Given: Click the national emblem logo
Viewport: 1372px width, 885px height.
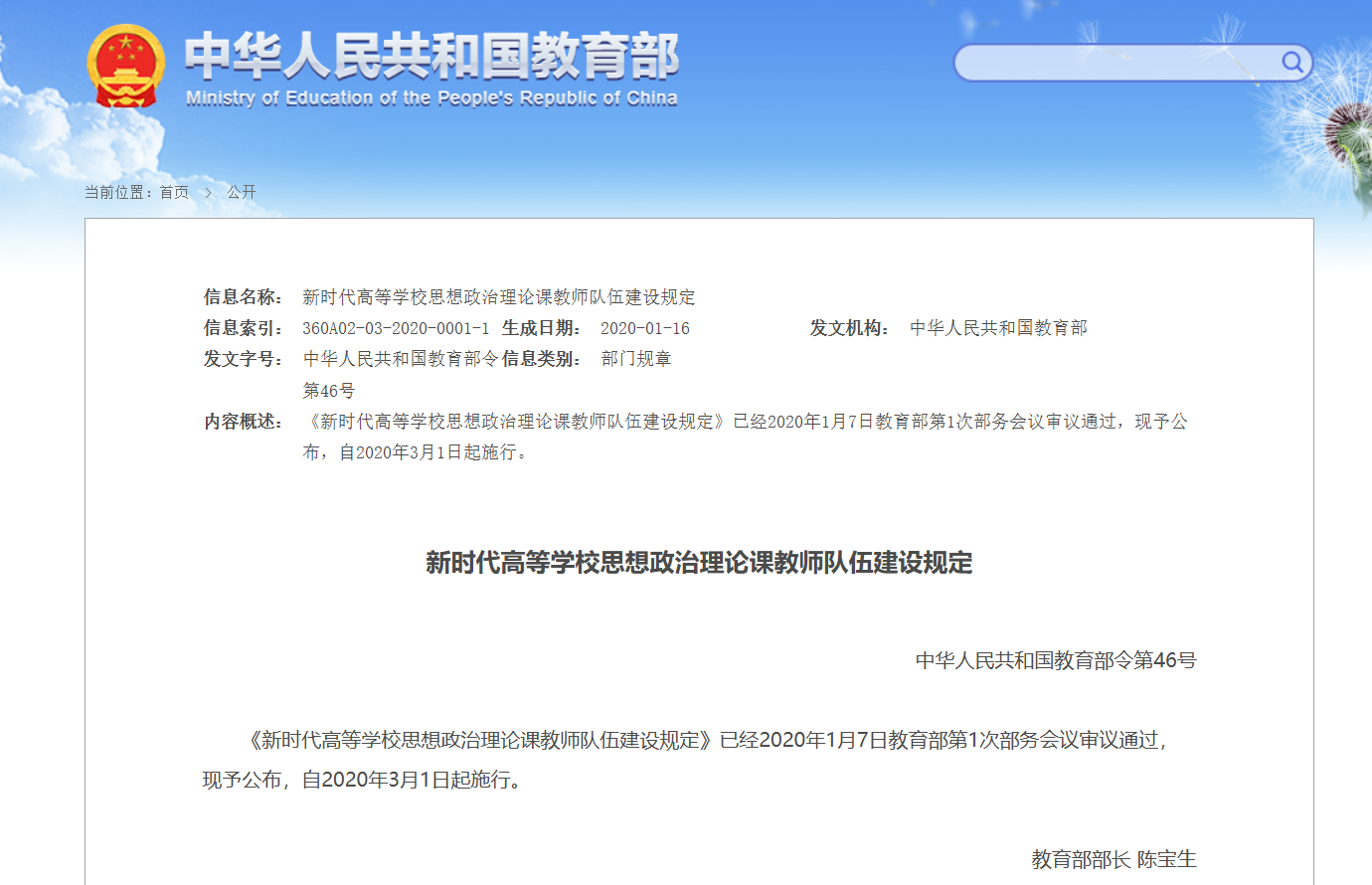Looking at the screenshot, I should (x=126, y=66).
